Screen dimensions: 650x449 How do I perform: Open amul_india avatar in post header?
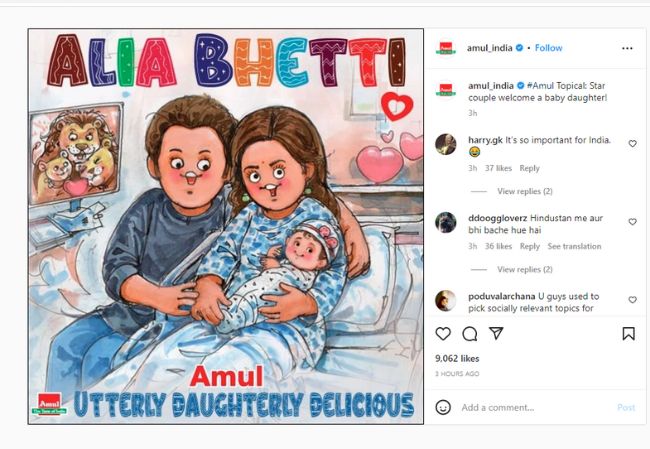pos(446,48)
